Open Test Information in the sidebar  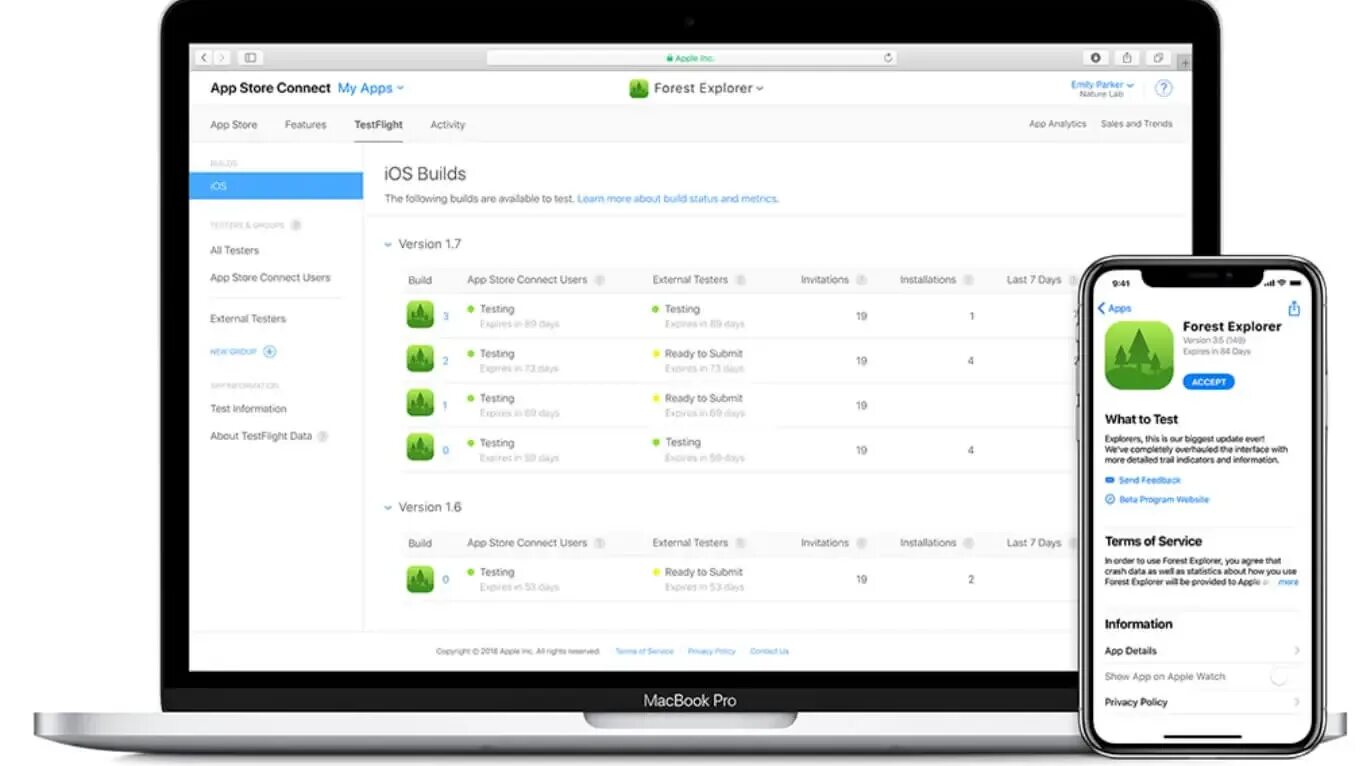tap(248, 408)
